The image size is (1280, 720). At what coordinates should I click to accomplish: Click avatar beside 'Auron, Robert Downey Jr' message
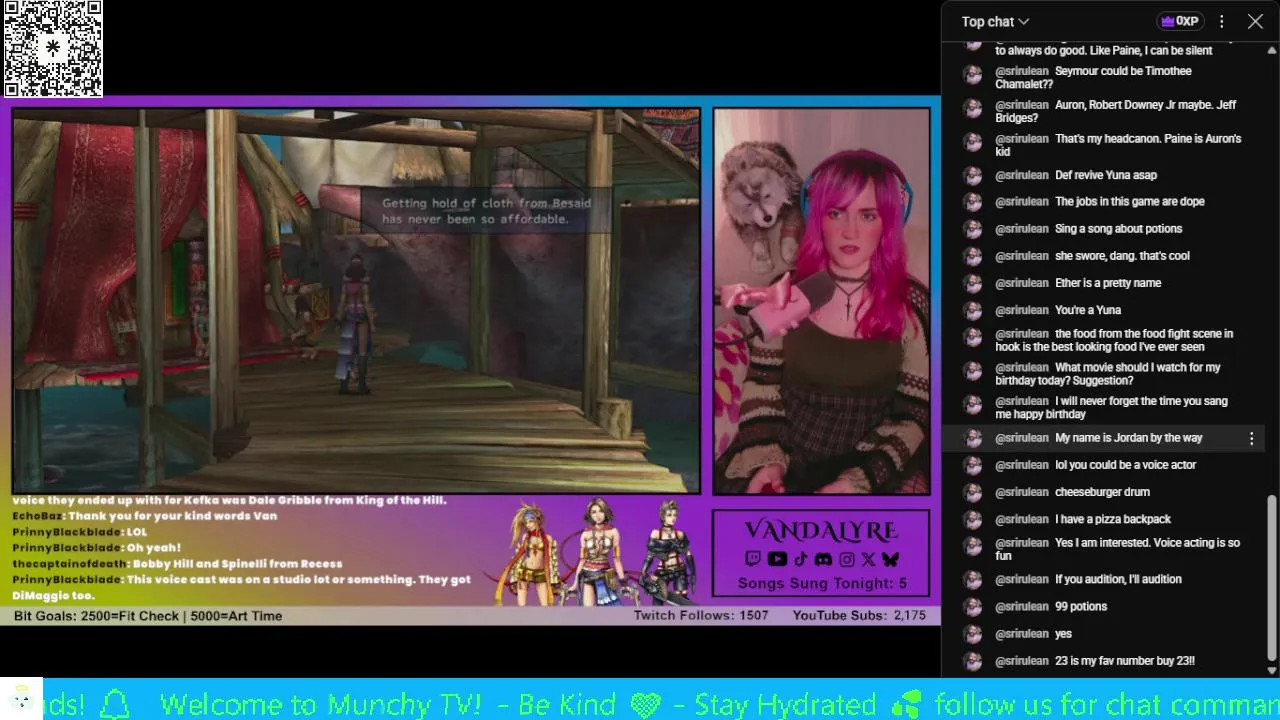[x=972, y=109]
